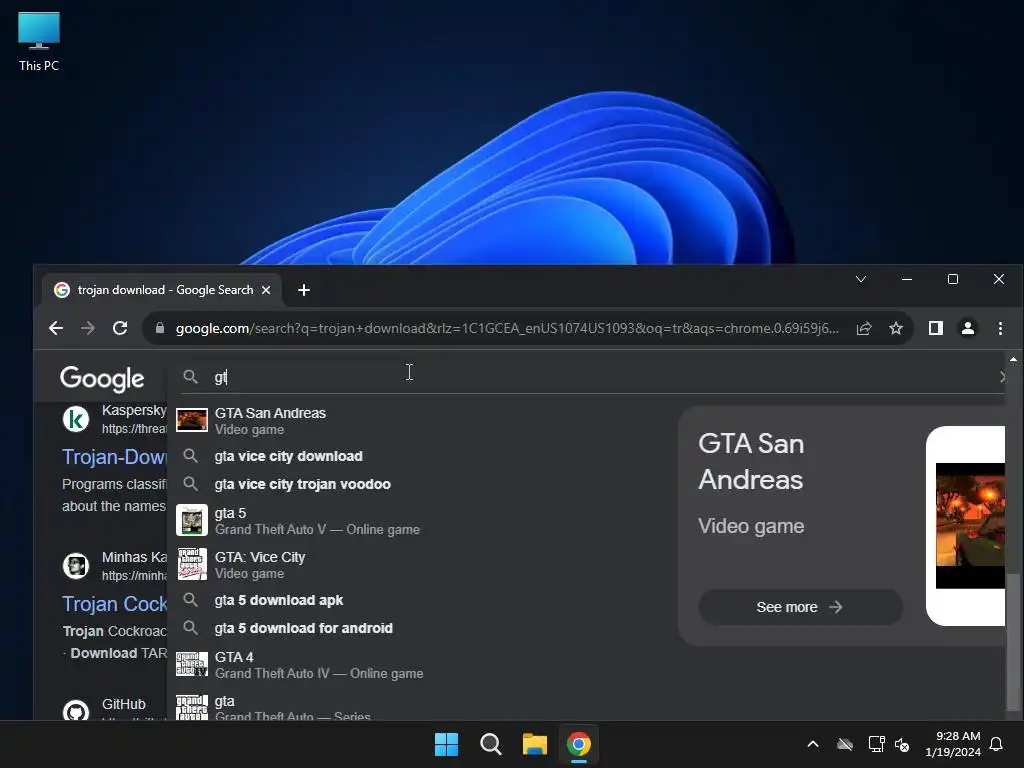
Task: Click the gta 5 cover thumbnail
Action: pyautogui.click(x=192, y=520)
